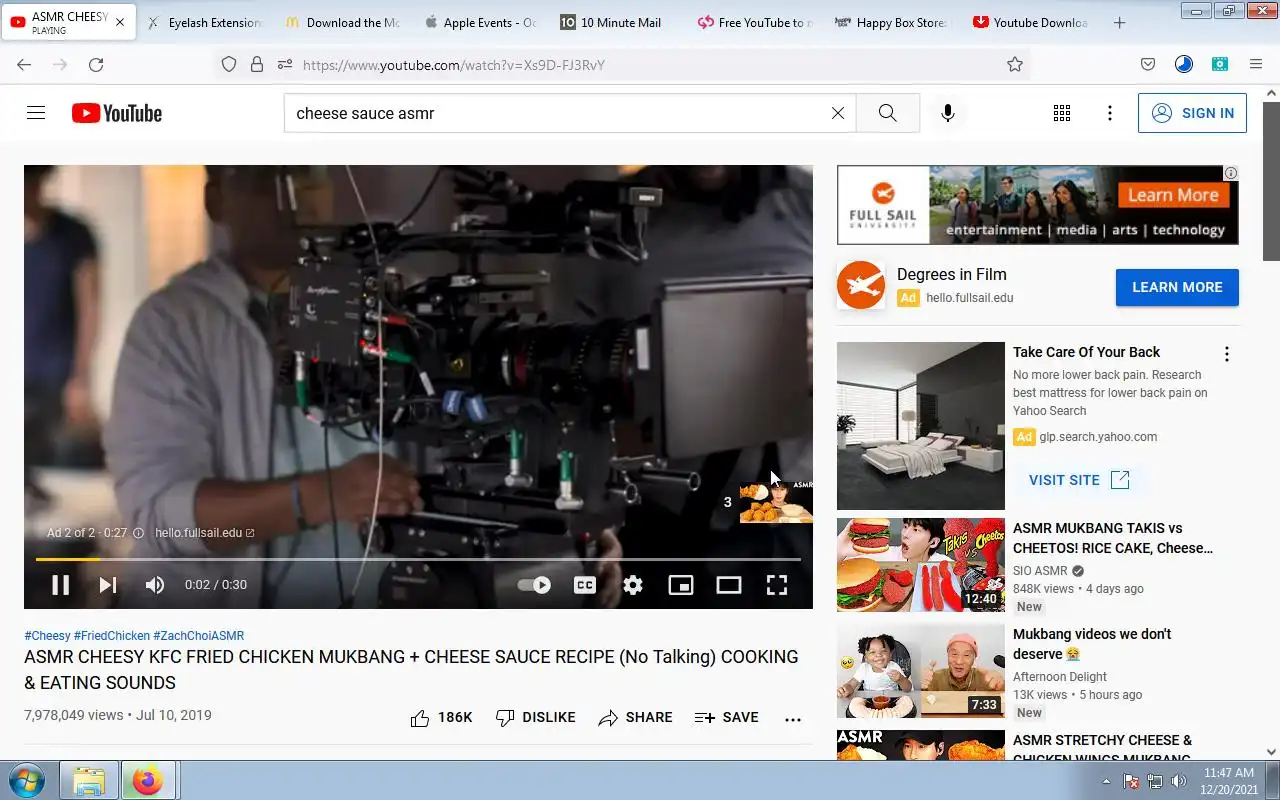Click the upcoming video thumbnail in the ad
1280x800 pixels.
point(776,502)
